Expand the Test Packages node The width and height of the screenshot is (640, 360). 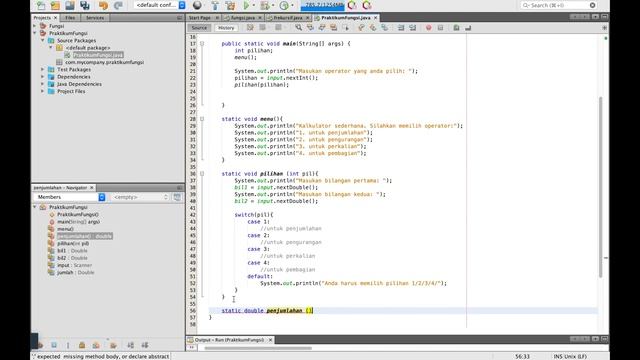42,69
